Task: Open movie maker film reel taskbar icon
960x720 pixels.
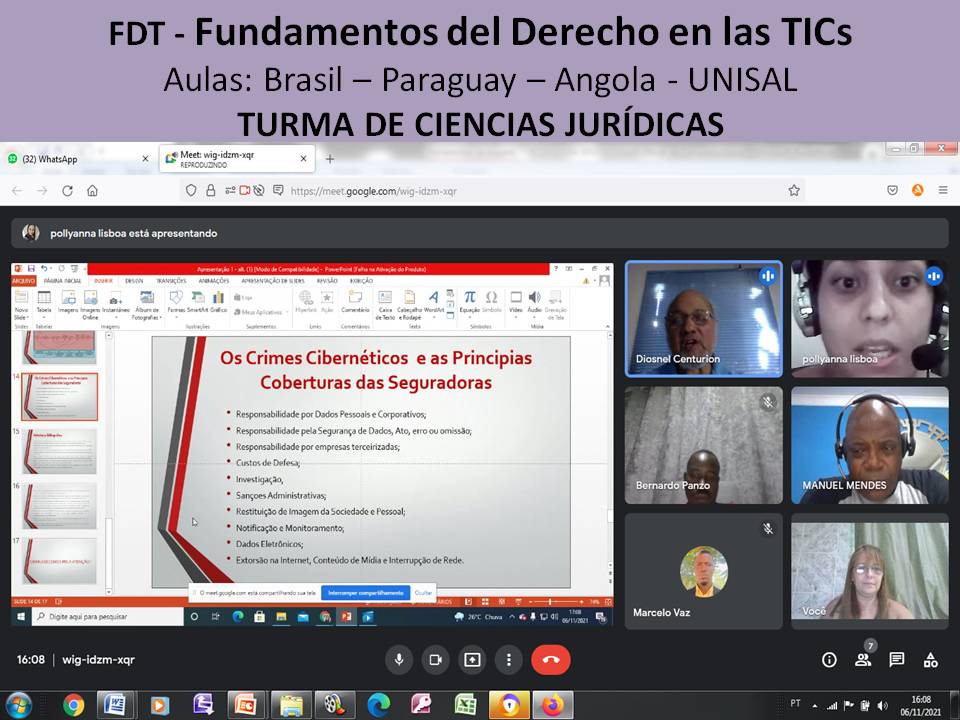Action: (x=334, y=705)
